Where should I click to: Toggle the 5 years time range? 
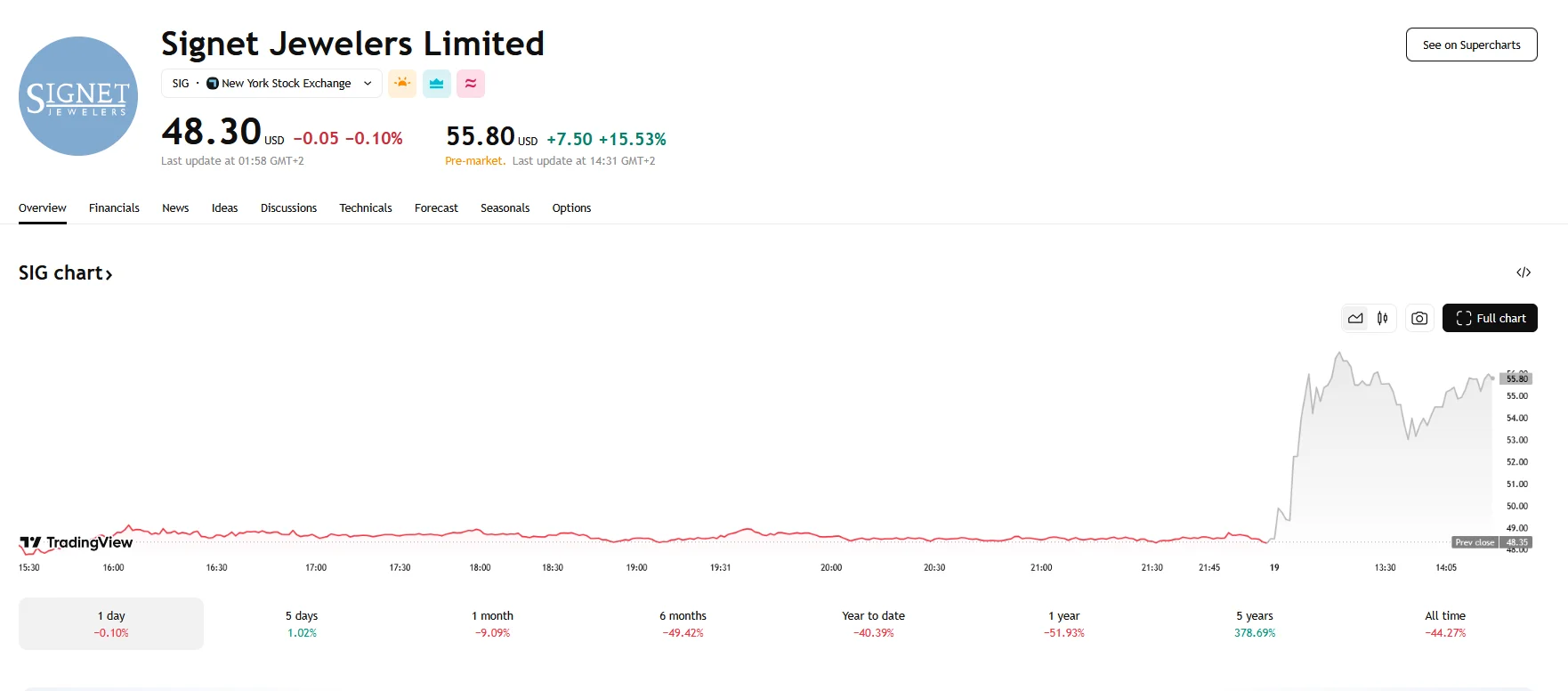coord(1254,622)
